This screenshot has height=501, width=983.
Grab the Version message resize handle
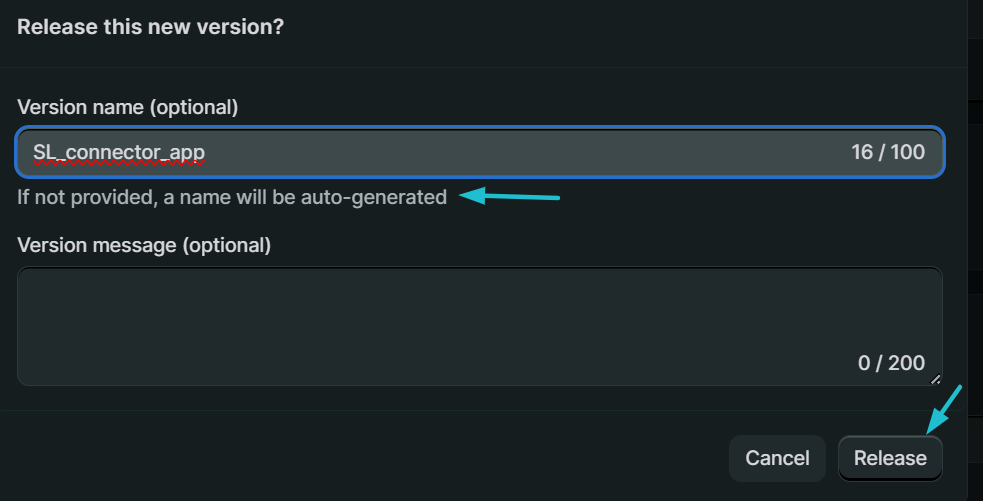point(936,379)
